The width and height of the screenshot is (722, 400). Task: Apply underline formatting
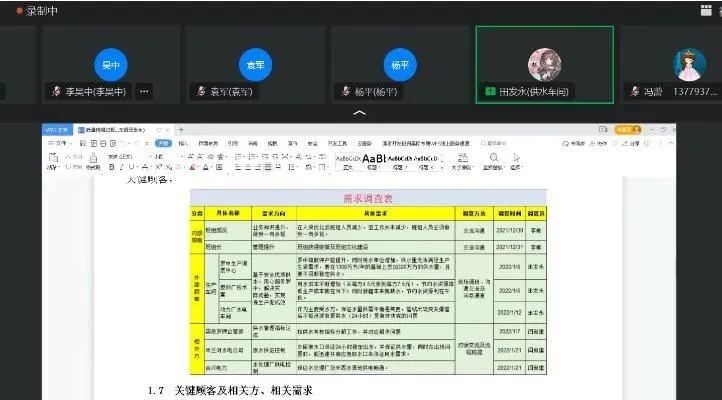[x=127, y=167]
